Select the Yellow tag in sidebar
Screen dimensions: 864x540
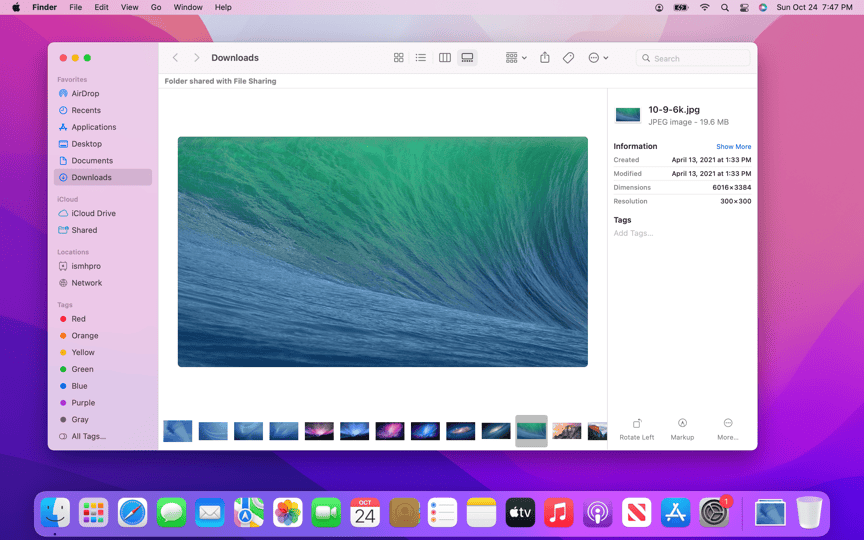103,353
